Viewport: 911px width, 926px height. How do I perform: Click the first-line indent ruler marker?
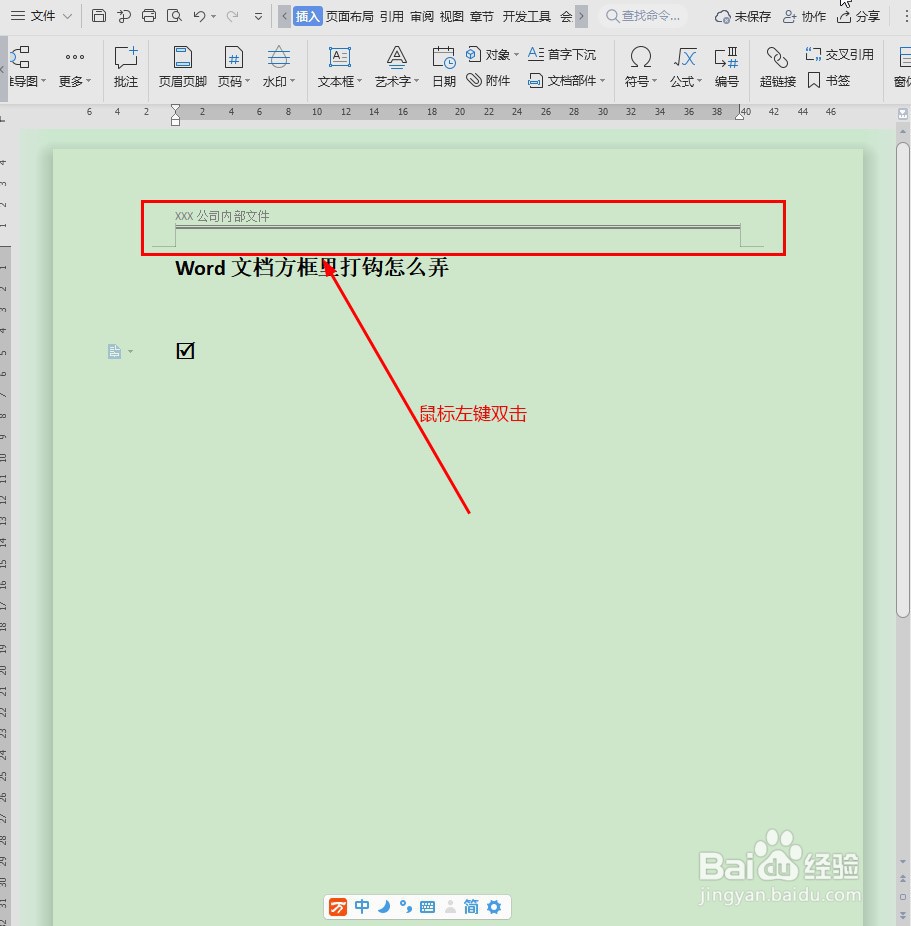pyautogui.click(x=175, y=109)
